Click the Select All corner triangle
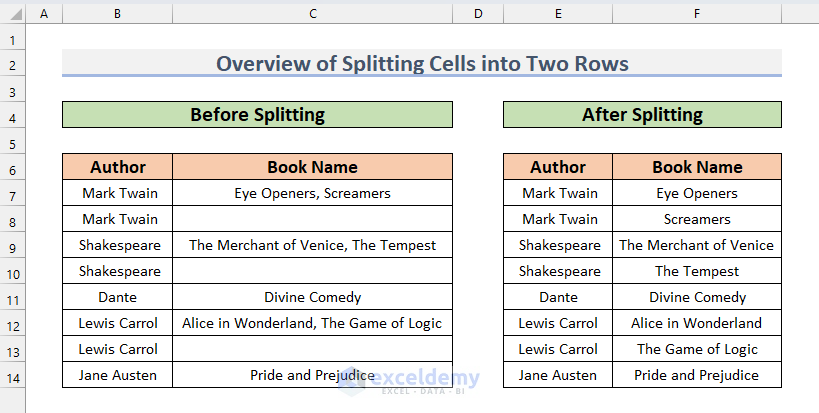The height and width of the screenshot is (413, 819). (13, 13)
